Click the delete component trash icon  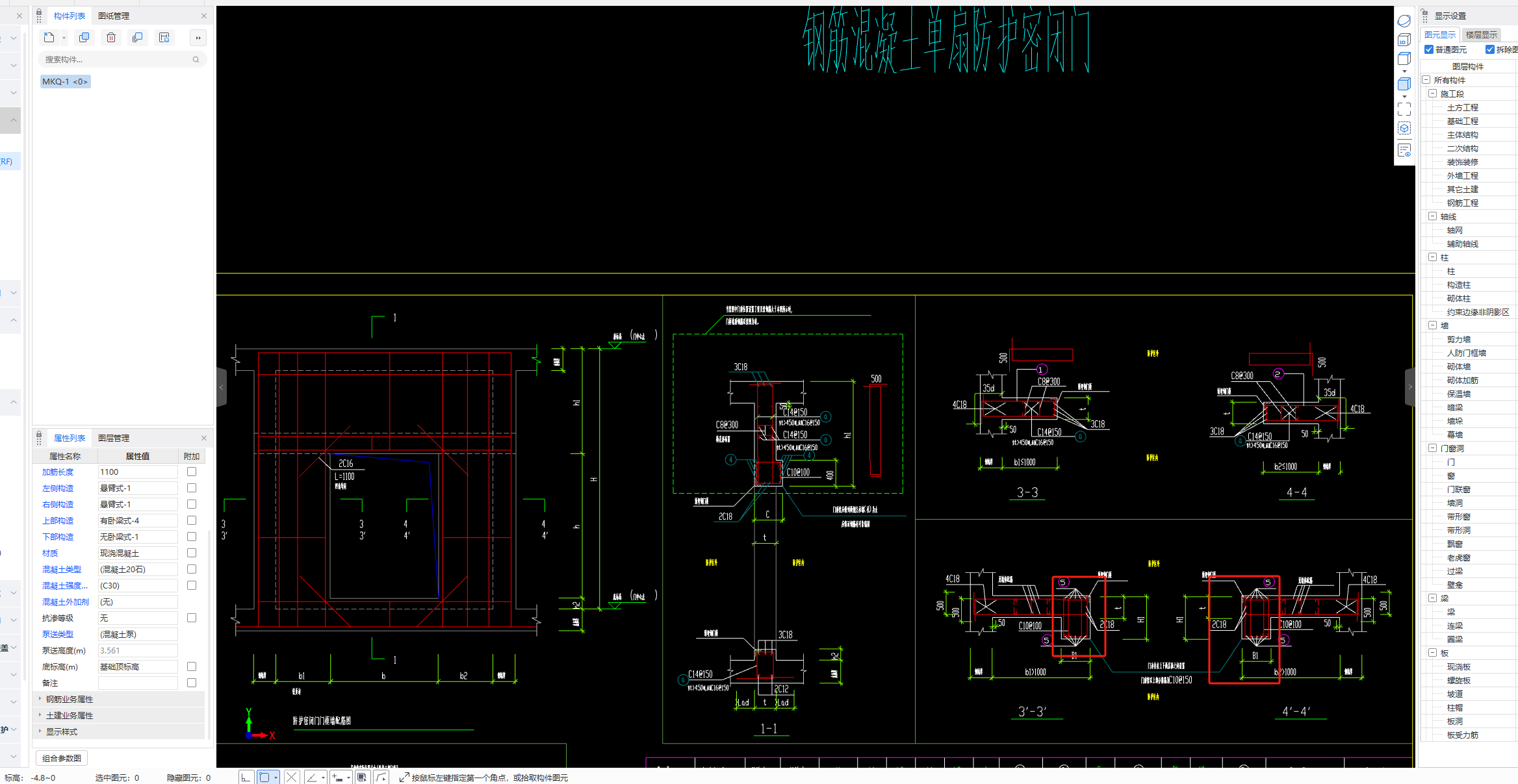[111, 38]
